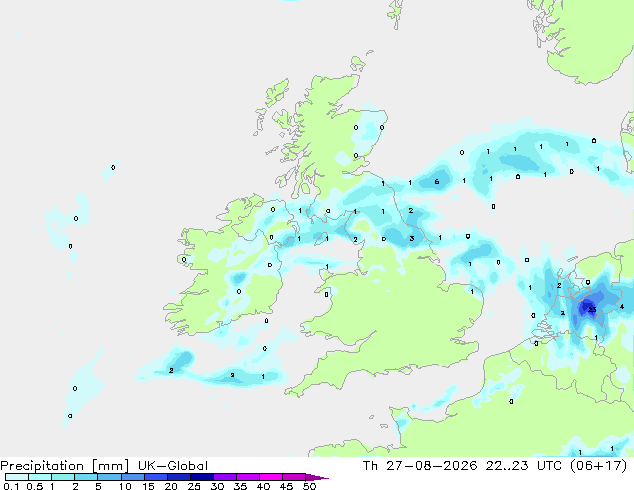Click the '4' precipitation value at the right edge
This screenshot has width=634, height=490.
[x=622, y=307]
